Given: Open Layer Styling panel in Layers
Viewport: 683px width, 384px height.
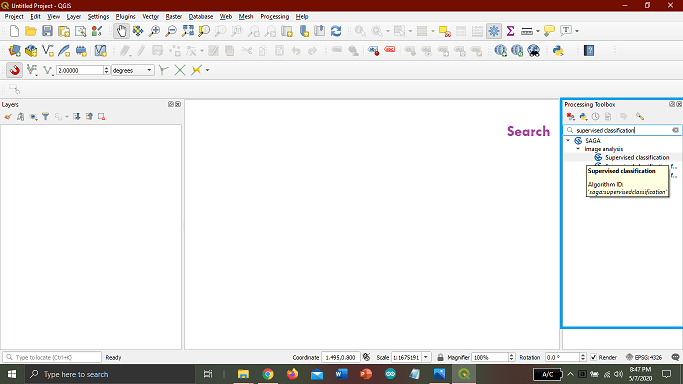Looking at the screenshot, I should click(8, 117).
